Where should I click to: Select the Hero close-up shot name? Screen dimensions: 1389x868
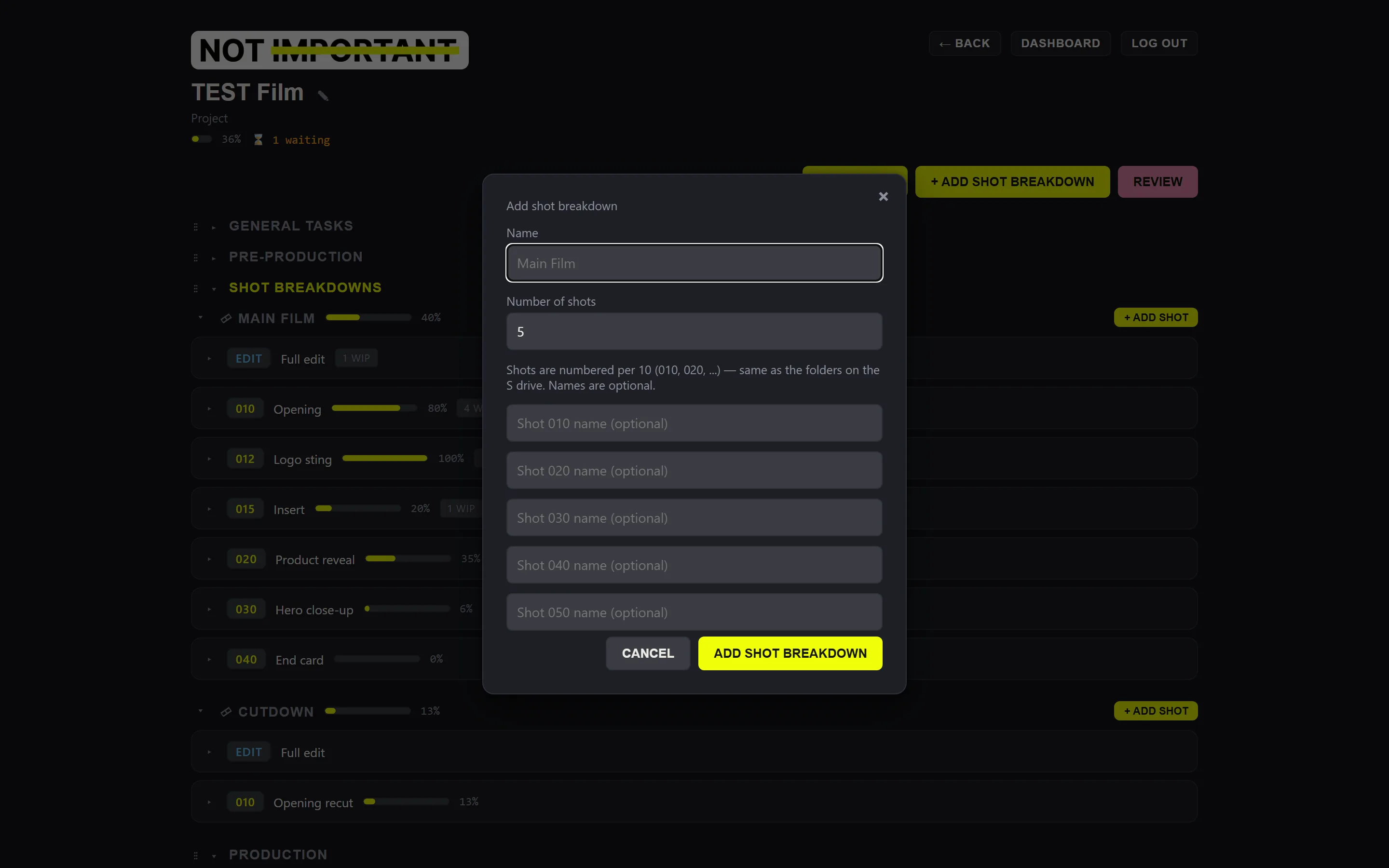314,610
